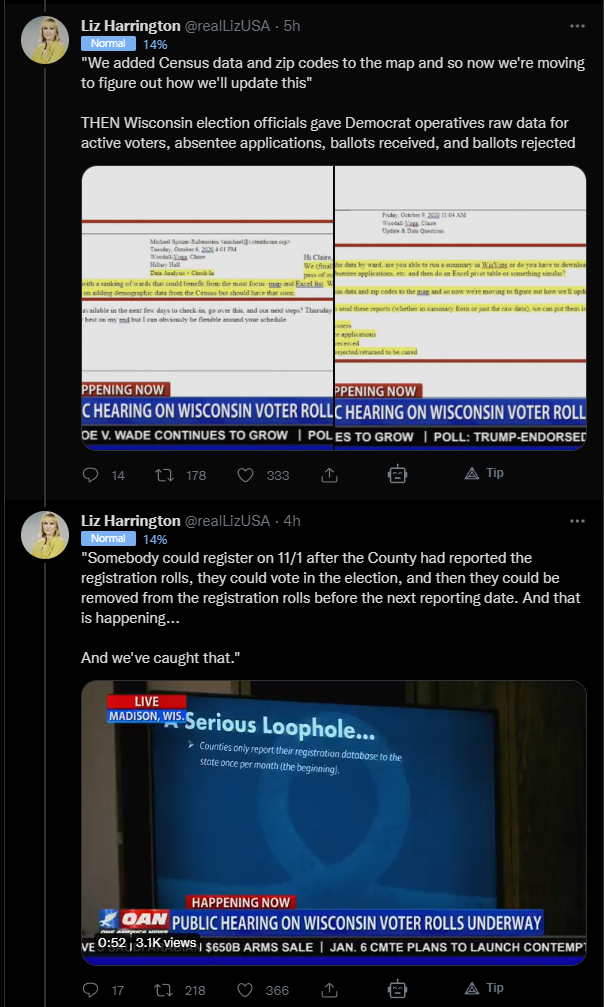This screenshot has width=604, height=1007.
Task: Click the robot icon under the first tweet
Action: 398,474
